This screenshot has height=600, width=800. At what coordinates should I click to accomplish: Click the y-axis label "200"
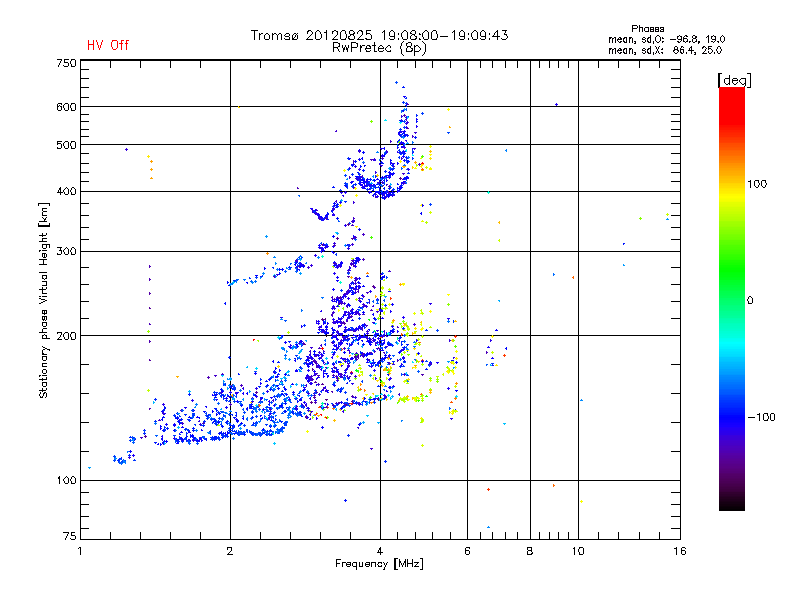coord(66,336)
